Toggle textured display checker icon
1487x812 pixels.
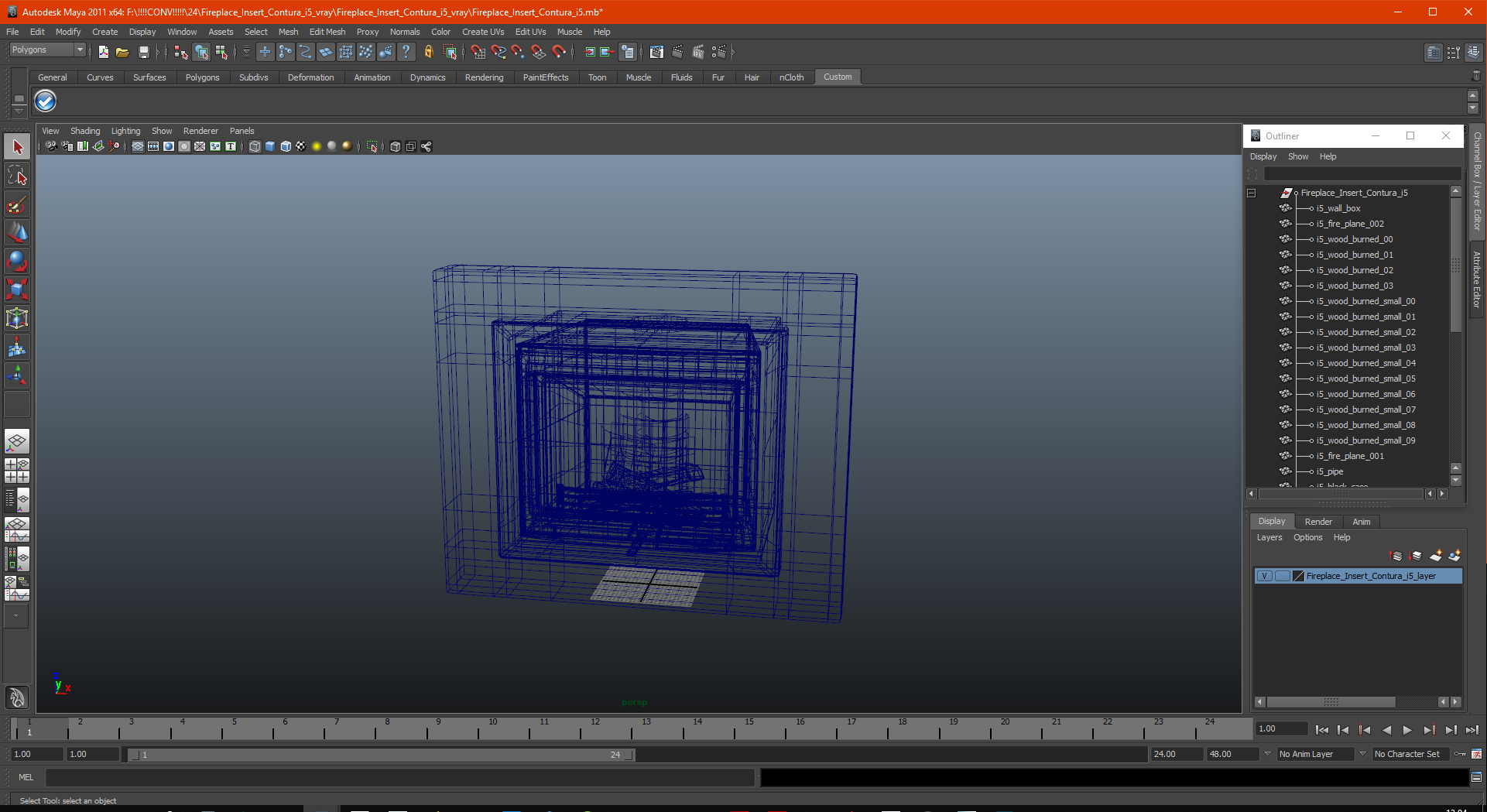(x=301, y=146)
